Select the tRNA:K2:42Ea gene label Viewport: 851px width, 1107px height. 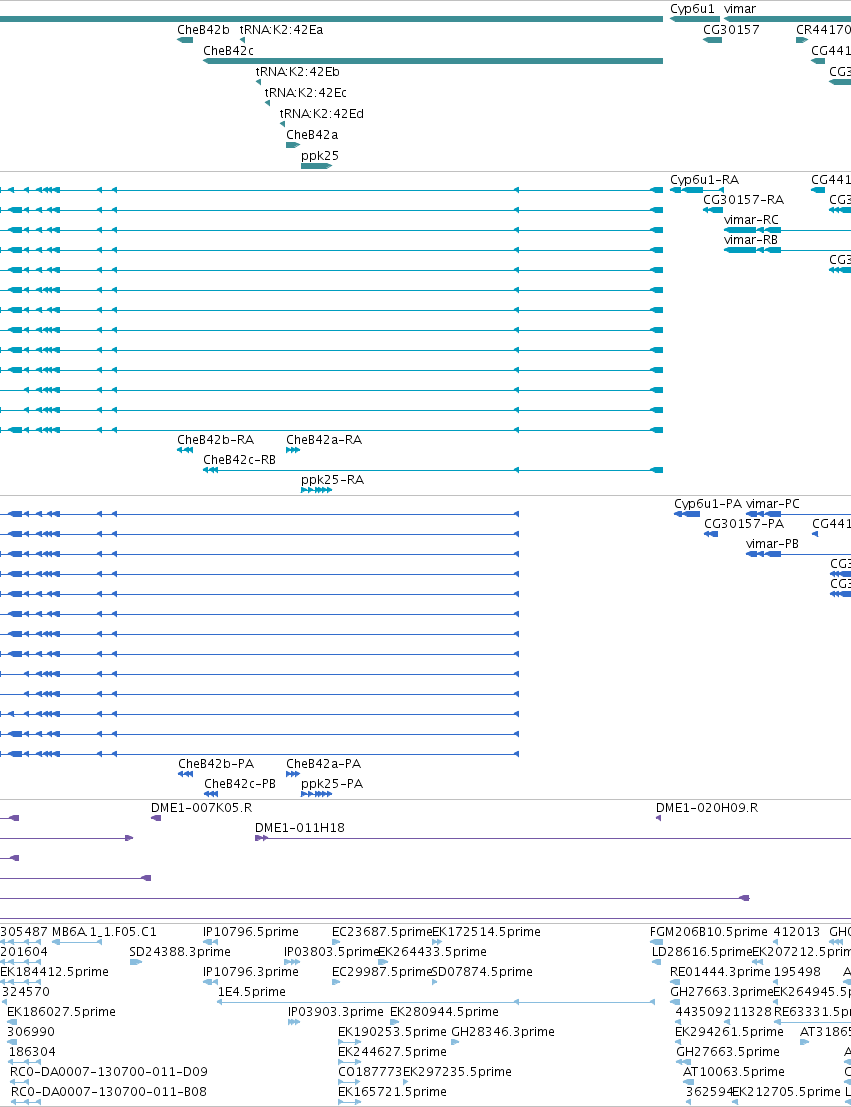pos(281,30)
